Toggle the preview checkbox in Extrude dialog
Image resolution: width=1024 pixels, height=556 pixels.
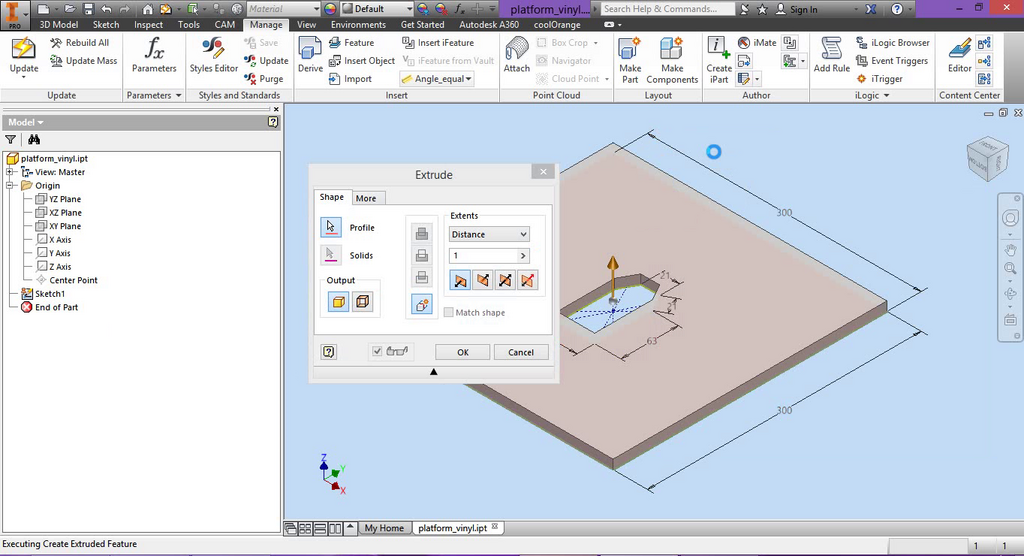coord(377,352)
